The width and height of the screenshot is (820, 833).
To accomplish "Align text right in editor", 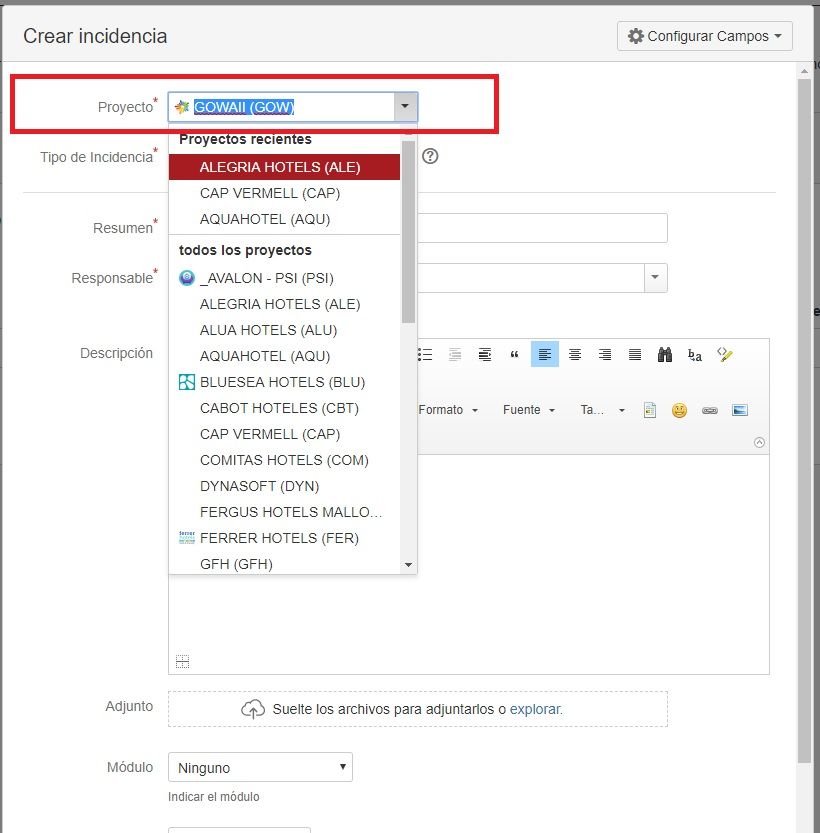I will 604,354.
